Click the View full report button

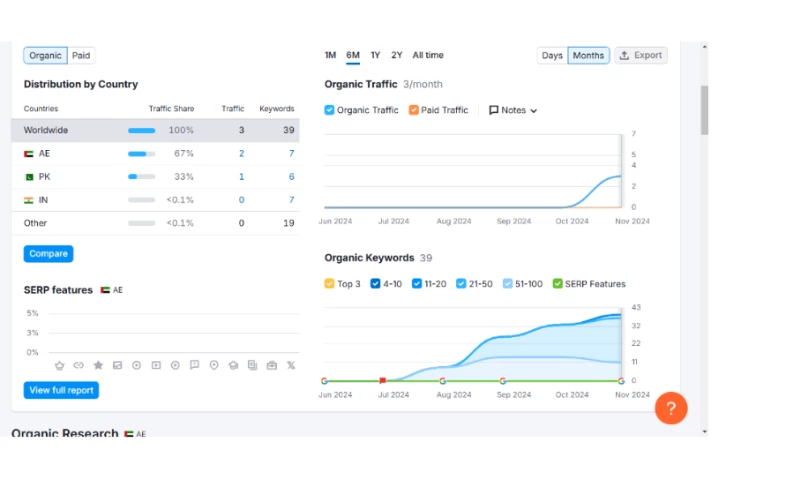[61, 390]
